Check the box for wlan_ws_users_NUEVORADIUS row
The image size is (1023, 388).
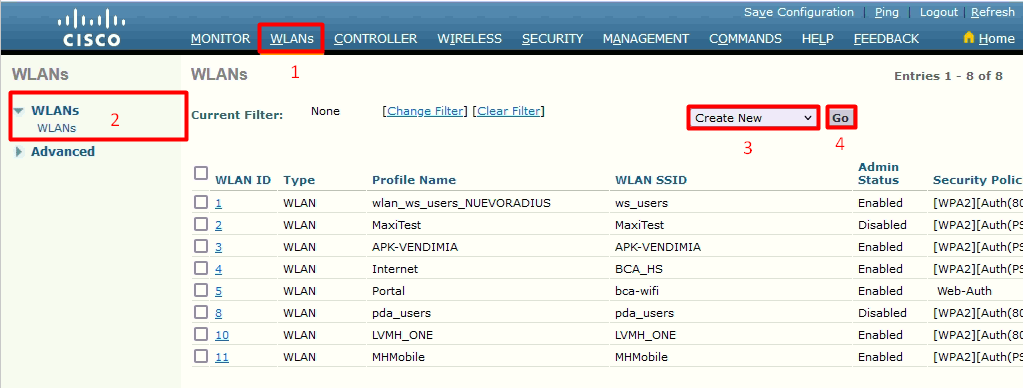[201, 202]
